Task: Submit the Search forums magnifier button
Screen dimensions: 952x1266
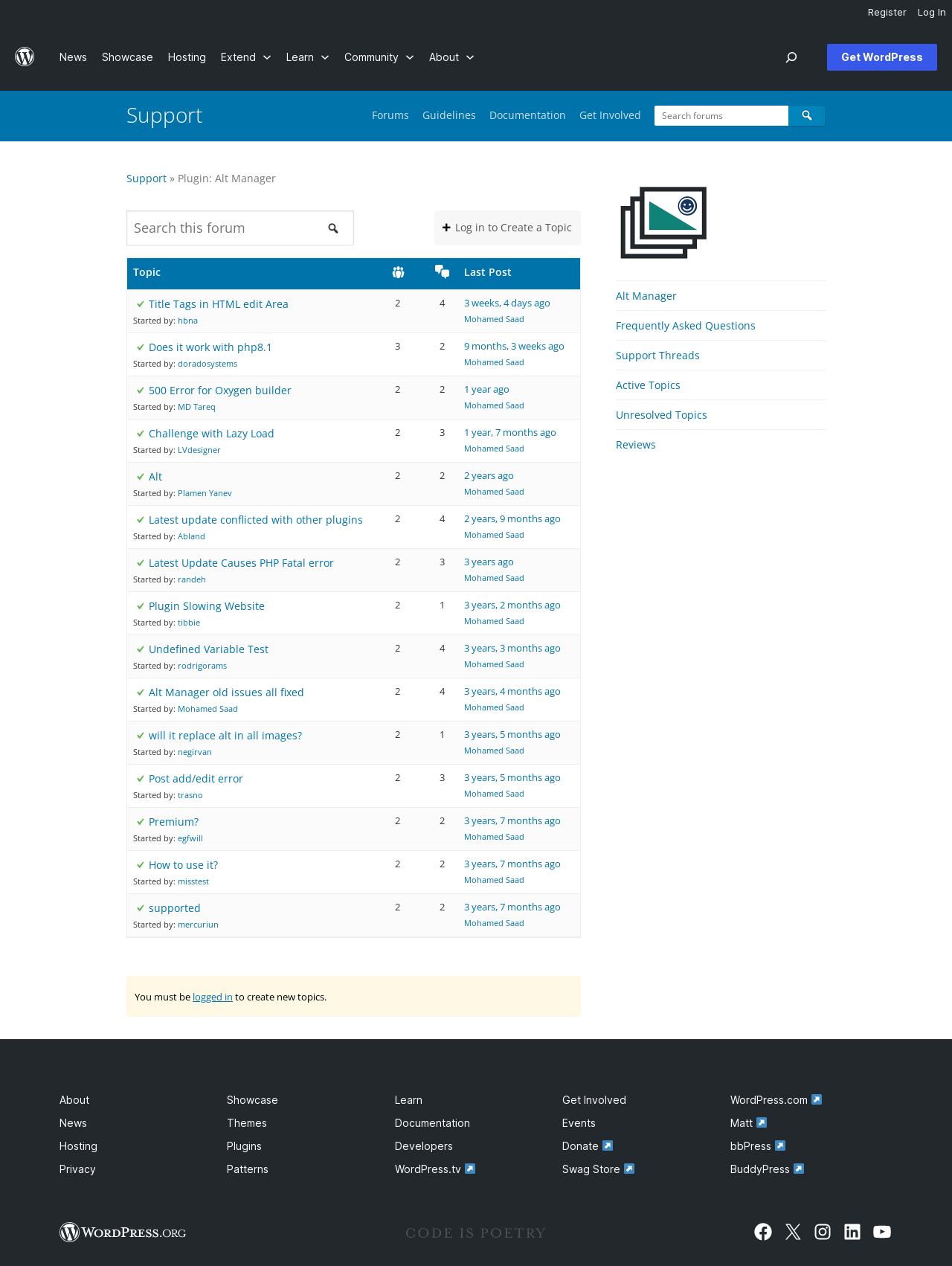Action: pos(806,115)
